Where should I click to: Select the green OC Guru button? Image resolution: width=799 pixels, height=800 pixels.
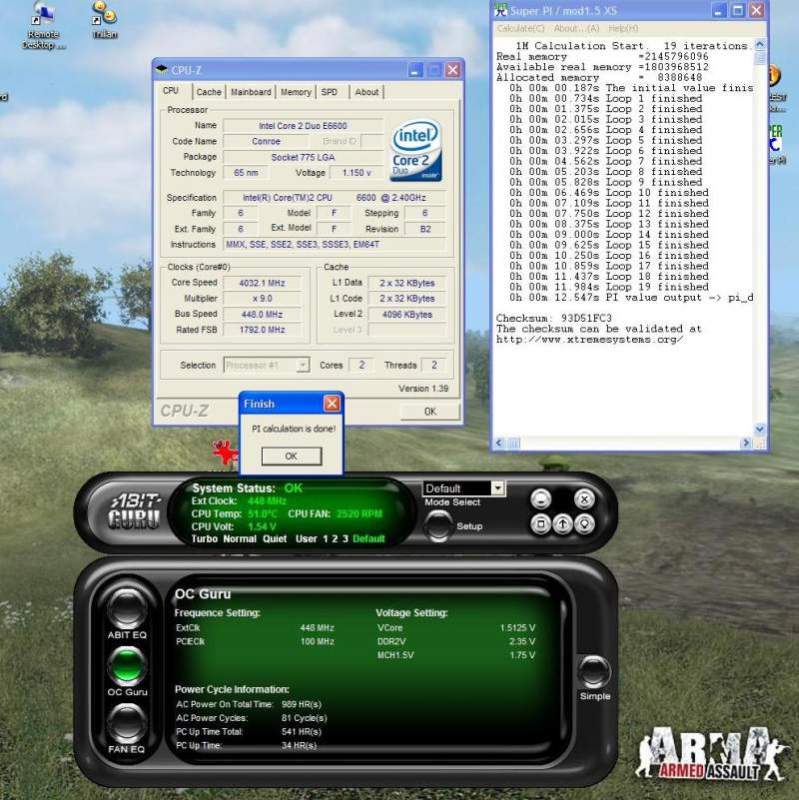tap(127, 665)
